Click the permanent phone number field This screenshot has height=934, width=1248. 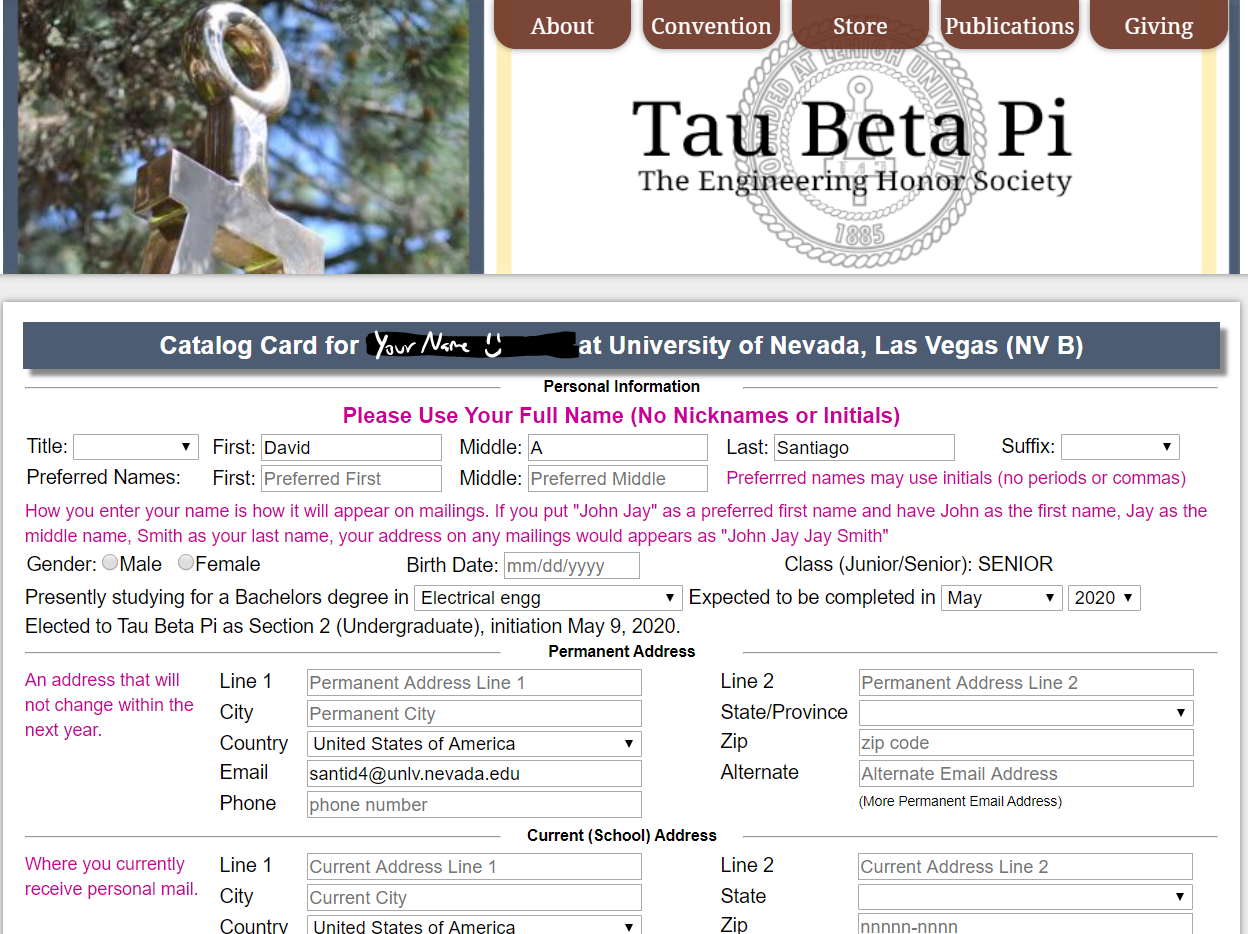click(474, 805)
